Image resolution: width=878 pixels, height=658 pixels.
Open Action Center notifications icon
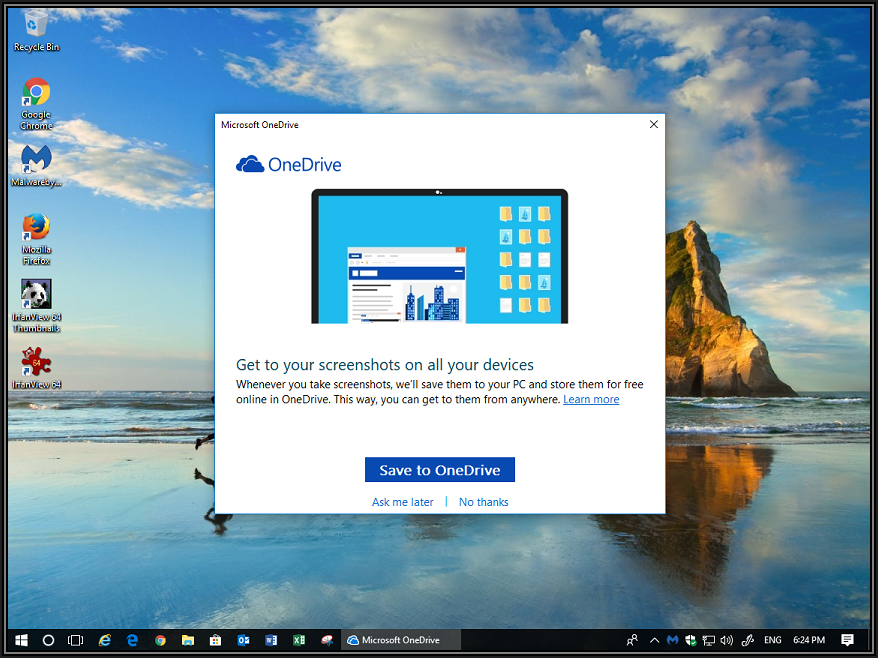(847, 640)
